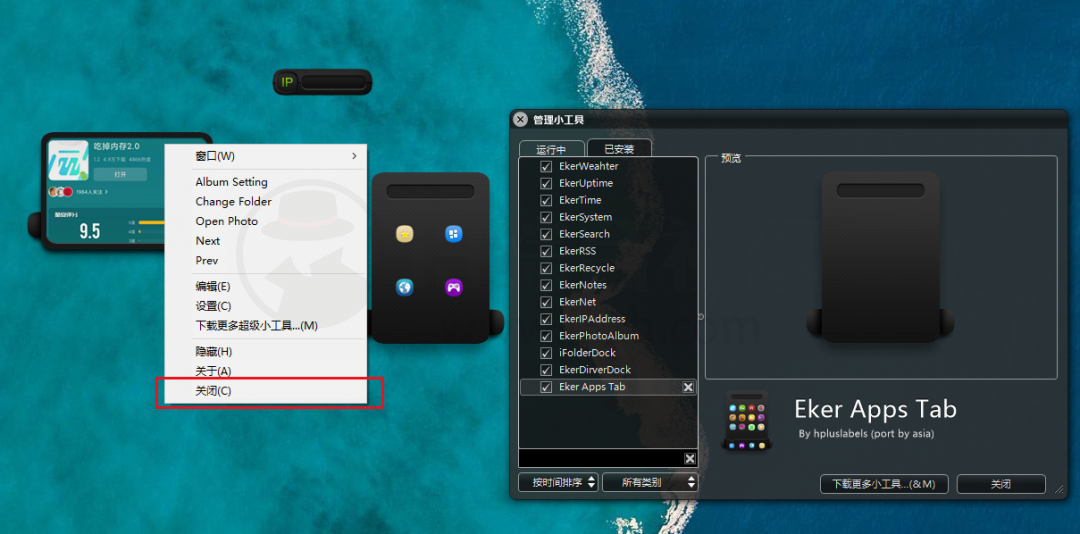Uncheck the EkerWeahter checkbox

(x=546, y=167)
